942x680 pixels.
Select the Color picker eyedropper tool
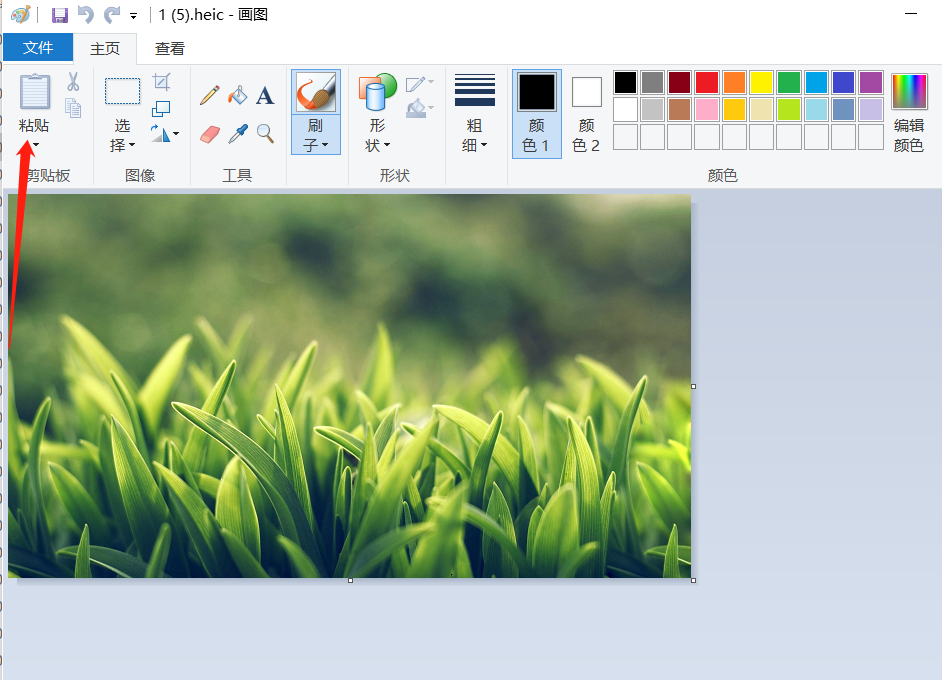(x=238, y=133)
